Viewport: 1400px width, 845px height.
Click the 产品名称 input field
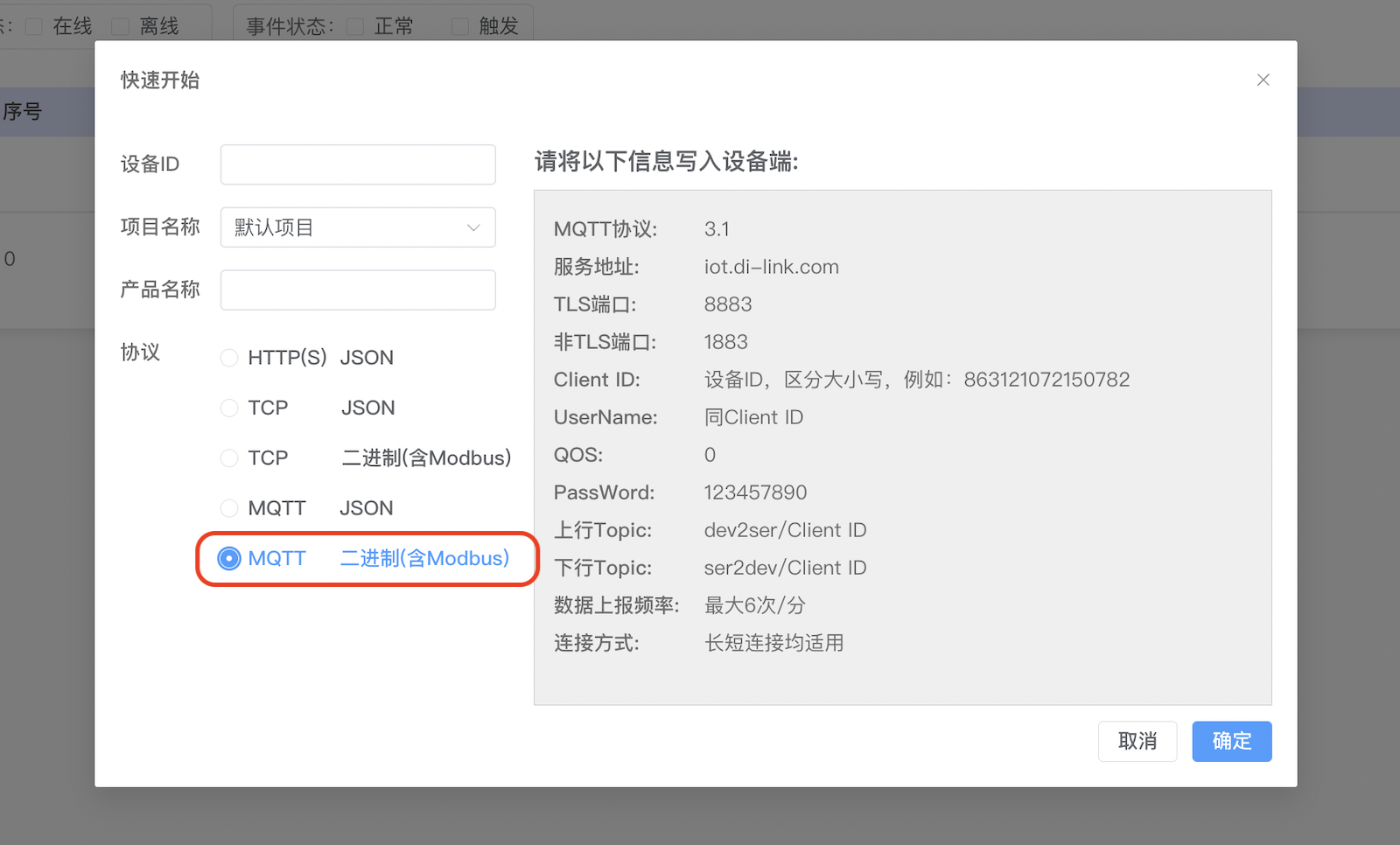click(x=357, y=290)
